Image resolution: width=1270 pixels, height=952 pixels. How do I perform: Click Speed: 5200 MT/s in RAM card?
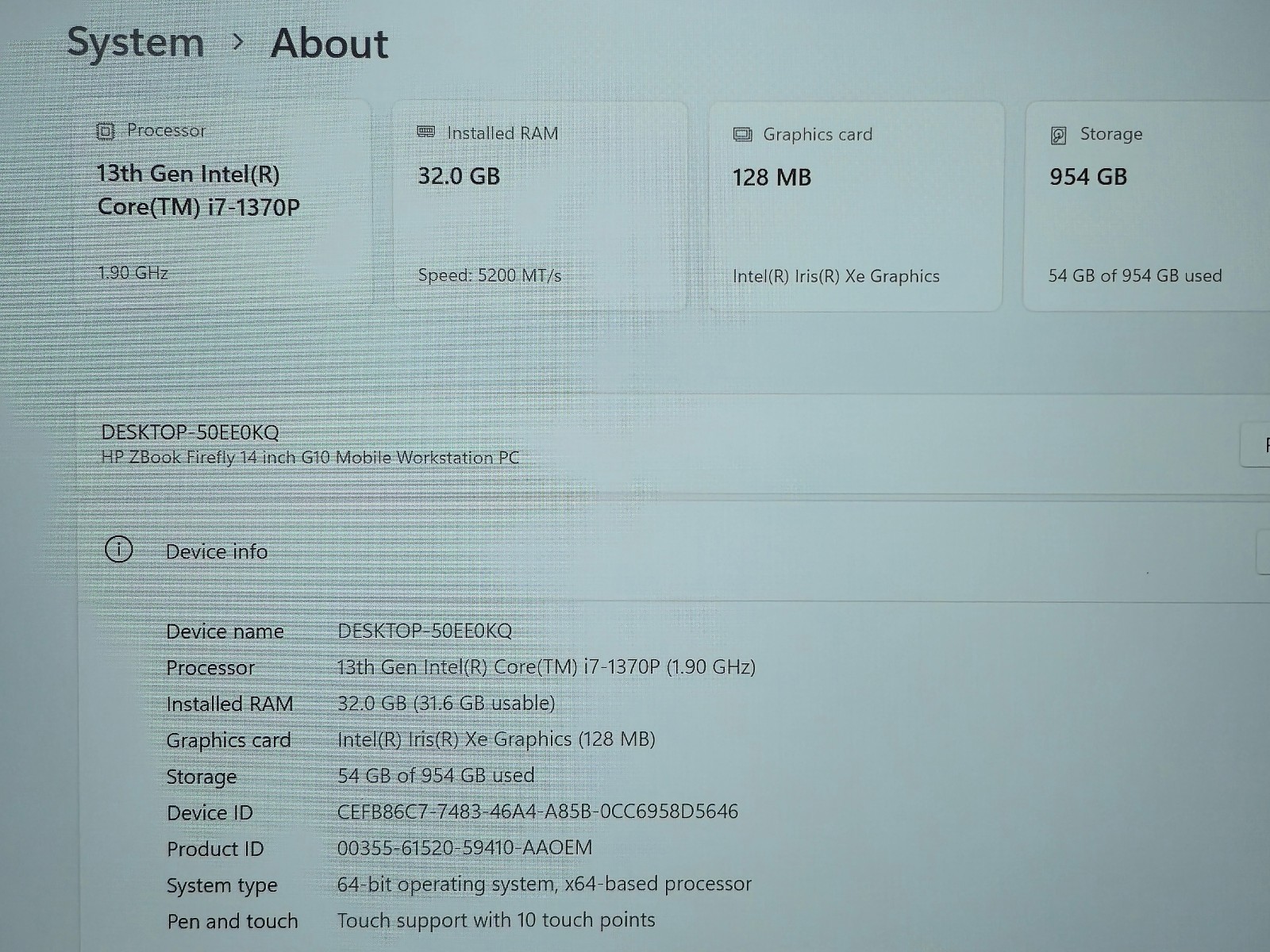490,275
